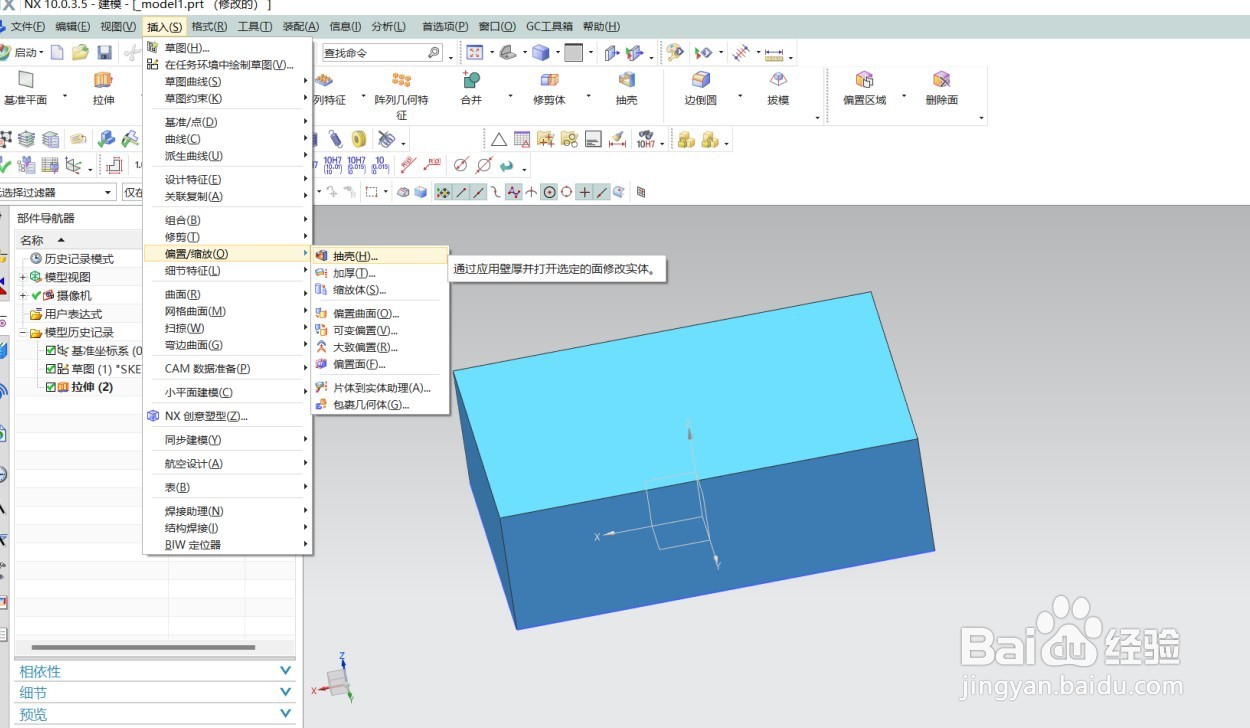Click the 抽壳 (shell) ribbon icon
Image resolution: width=1250 pixels, height=728 pixels.
click(627, 79)
